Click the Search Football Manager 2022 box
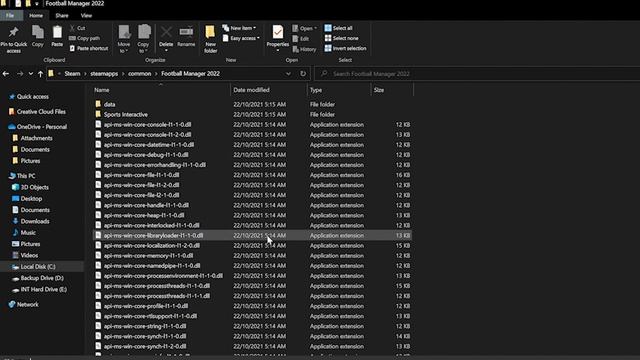This screenshot has height=360, width=640. [x=478, y=74]
